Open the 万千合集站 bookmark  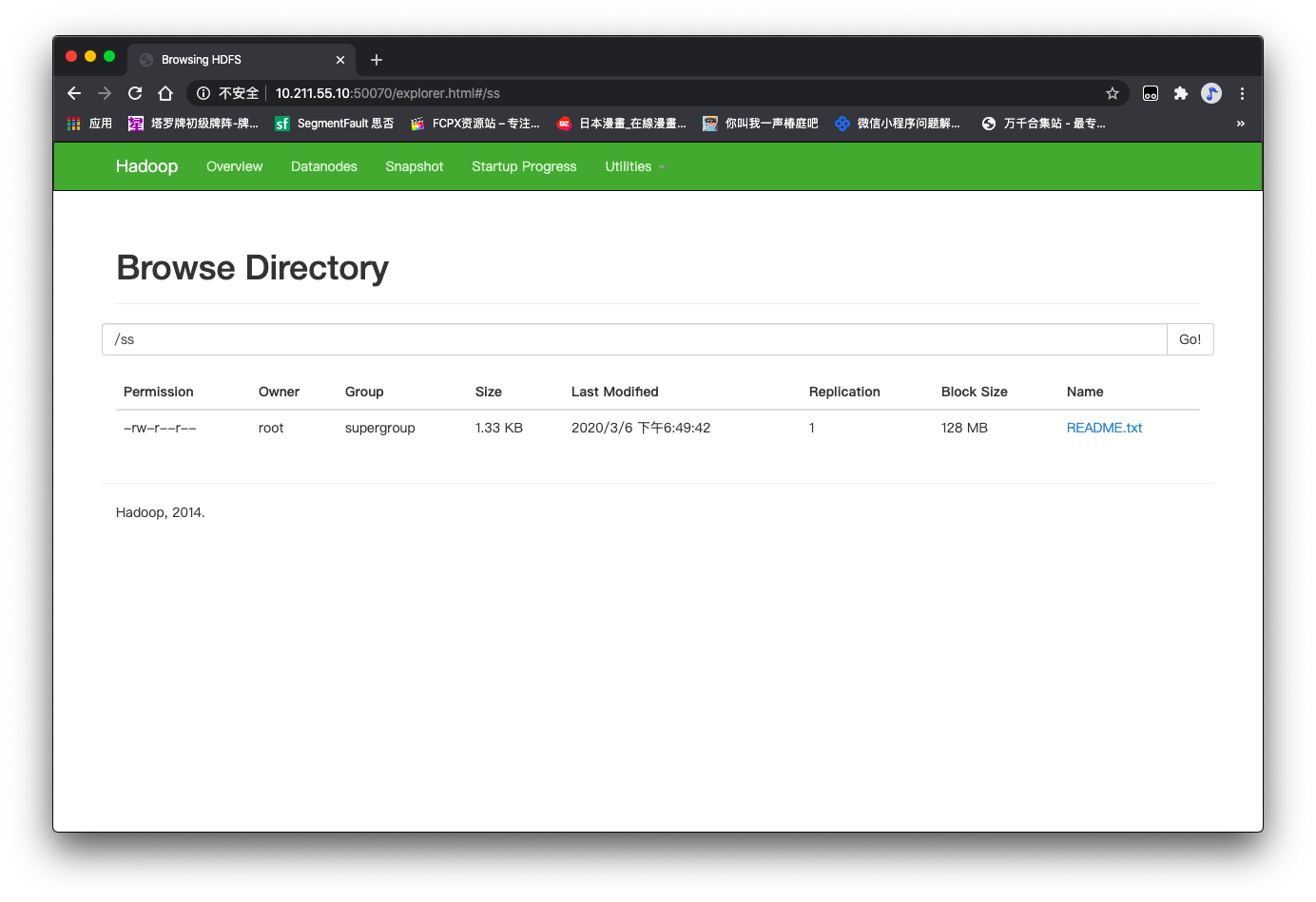click(1043, 124)
